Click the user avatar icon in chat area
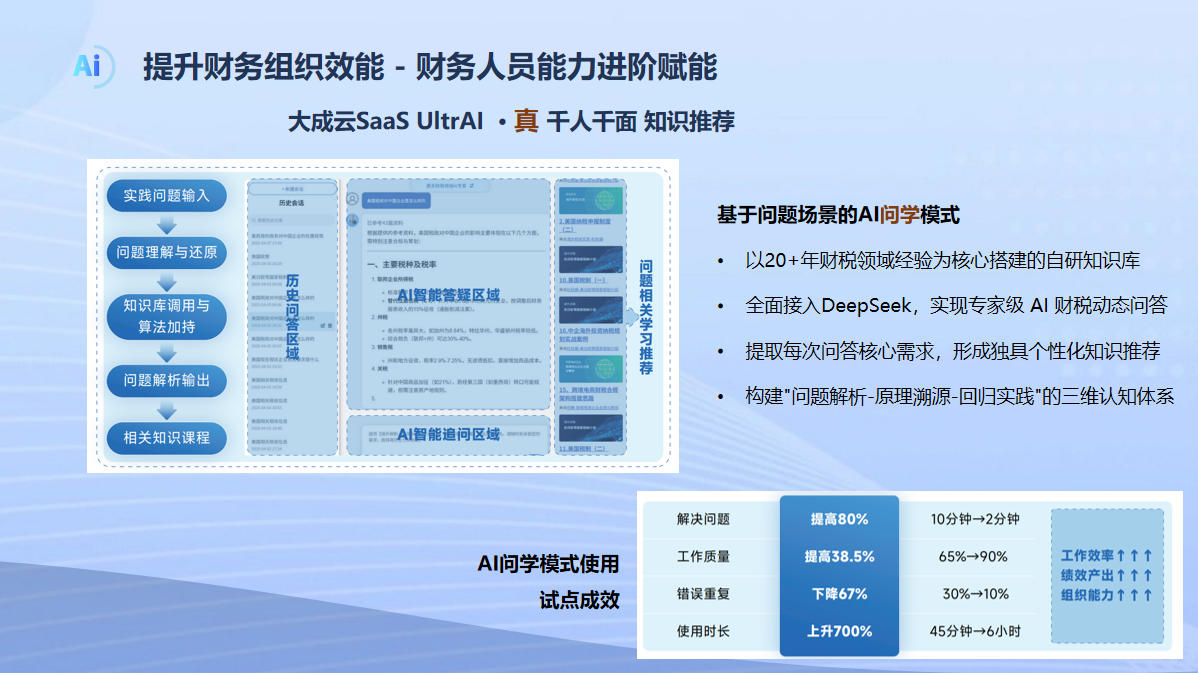The width and height of the screenshot is (1198, 673). tap(352, 199)
